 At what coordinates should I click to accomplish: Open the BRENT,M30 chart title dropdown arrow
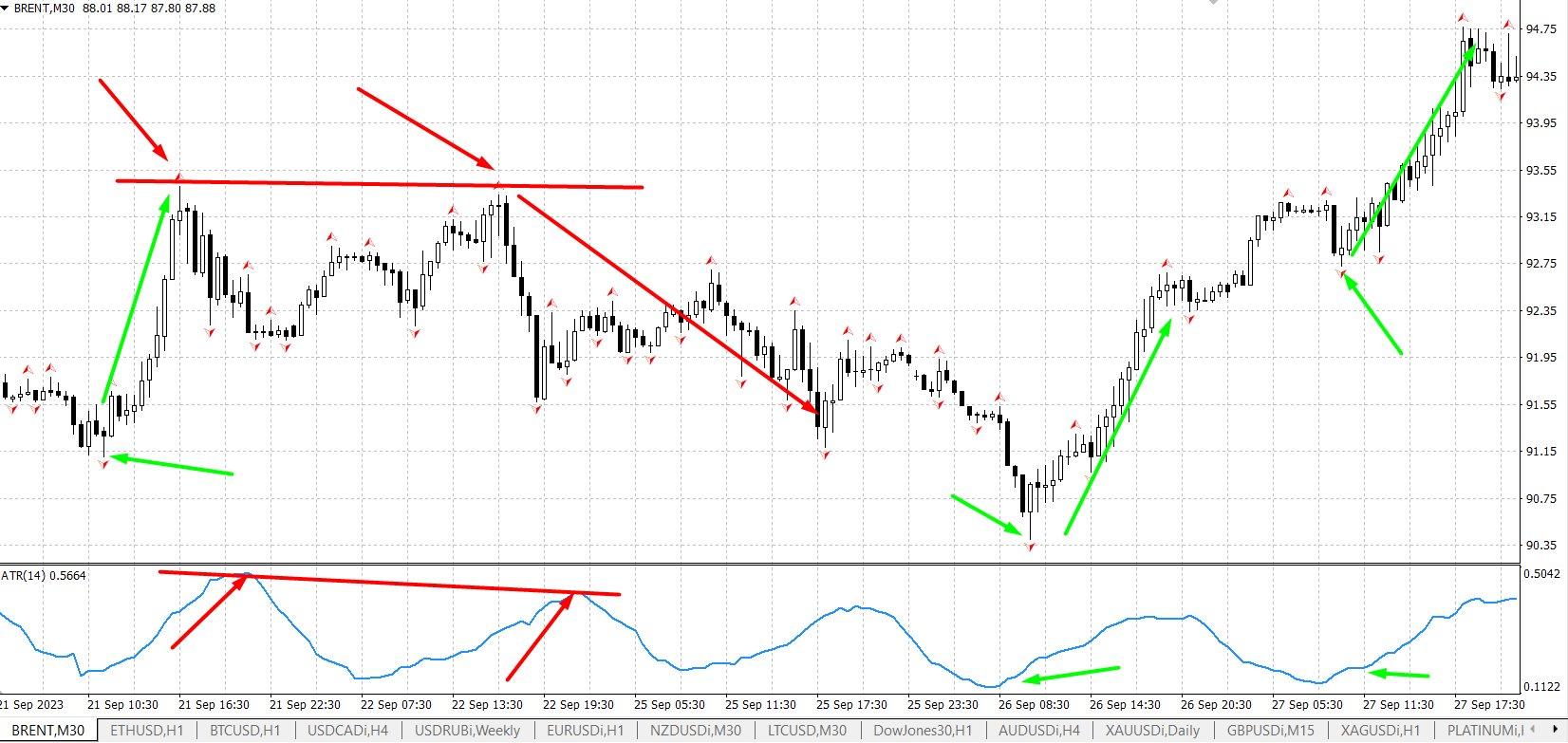tap(6, 8)
